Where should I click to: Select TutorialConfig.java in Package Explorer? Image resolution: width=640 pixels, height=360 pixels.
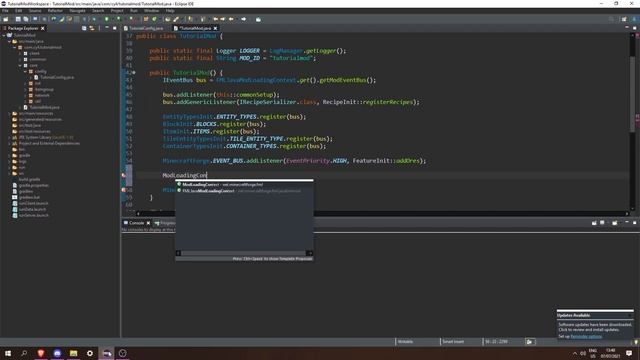tap(57, 77)
